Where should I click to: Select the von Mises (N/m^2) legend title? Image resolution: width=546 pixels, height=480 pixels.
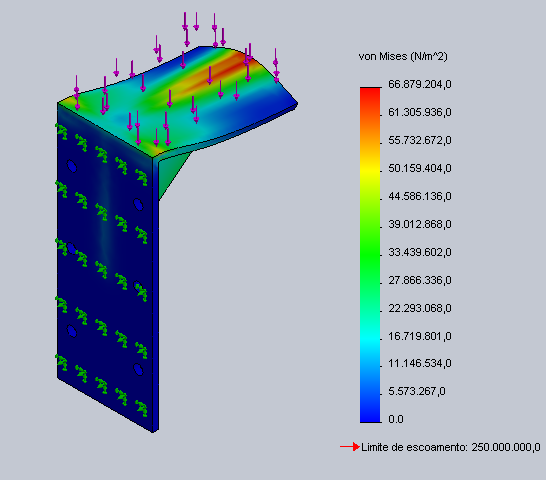pos(403,56)
